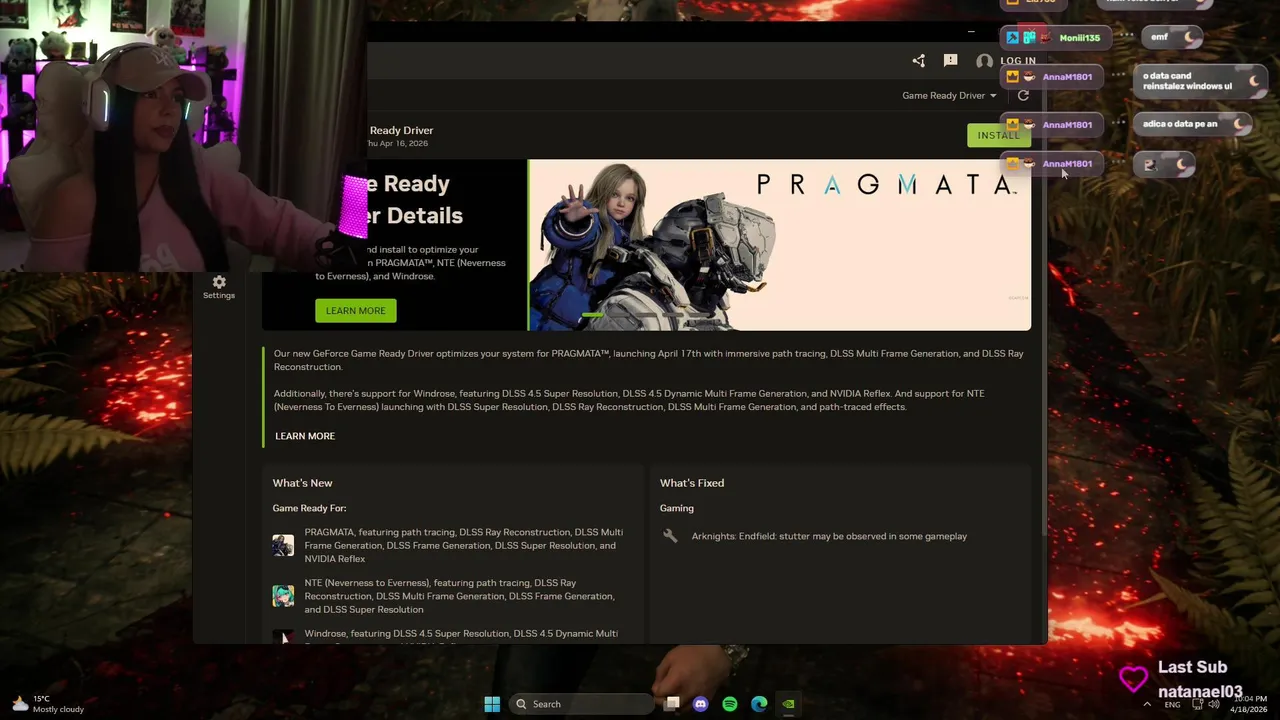Expand the system tray hidden icons chevron
This screenshot has height=720, width=1280.
(1146, 704)
